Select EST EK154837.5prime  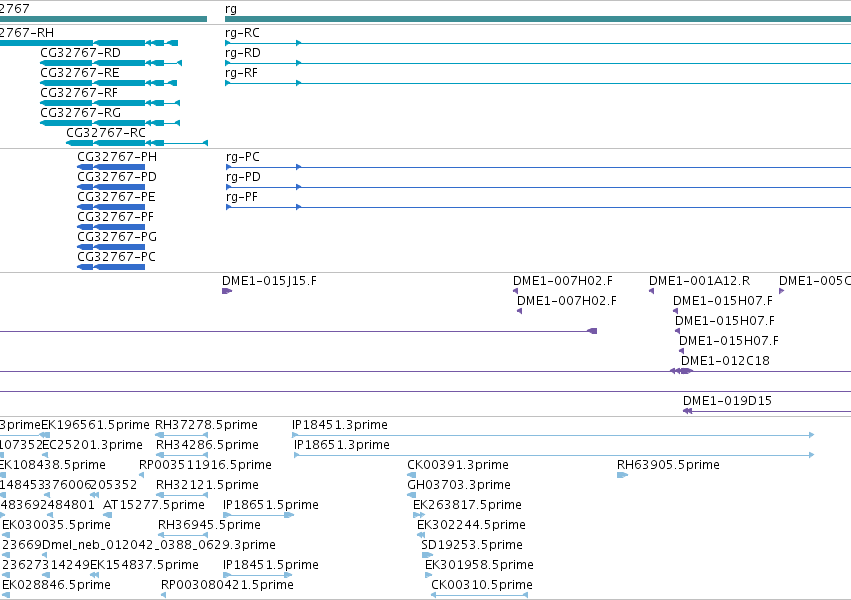pos(94,575)
